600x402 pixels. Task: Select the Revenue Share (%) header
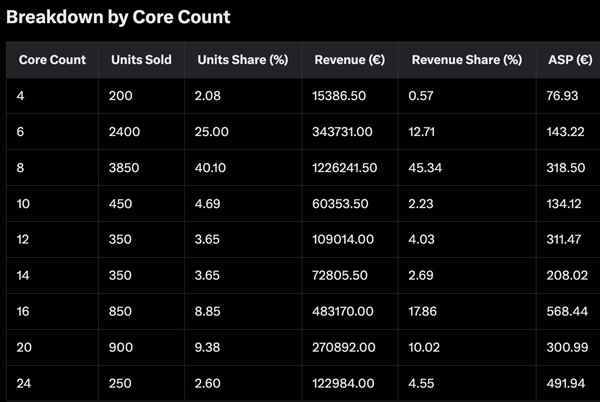(x=466, y=60)
